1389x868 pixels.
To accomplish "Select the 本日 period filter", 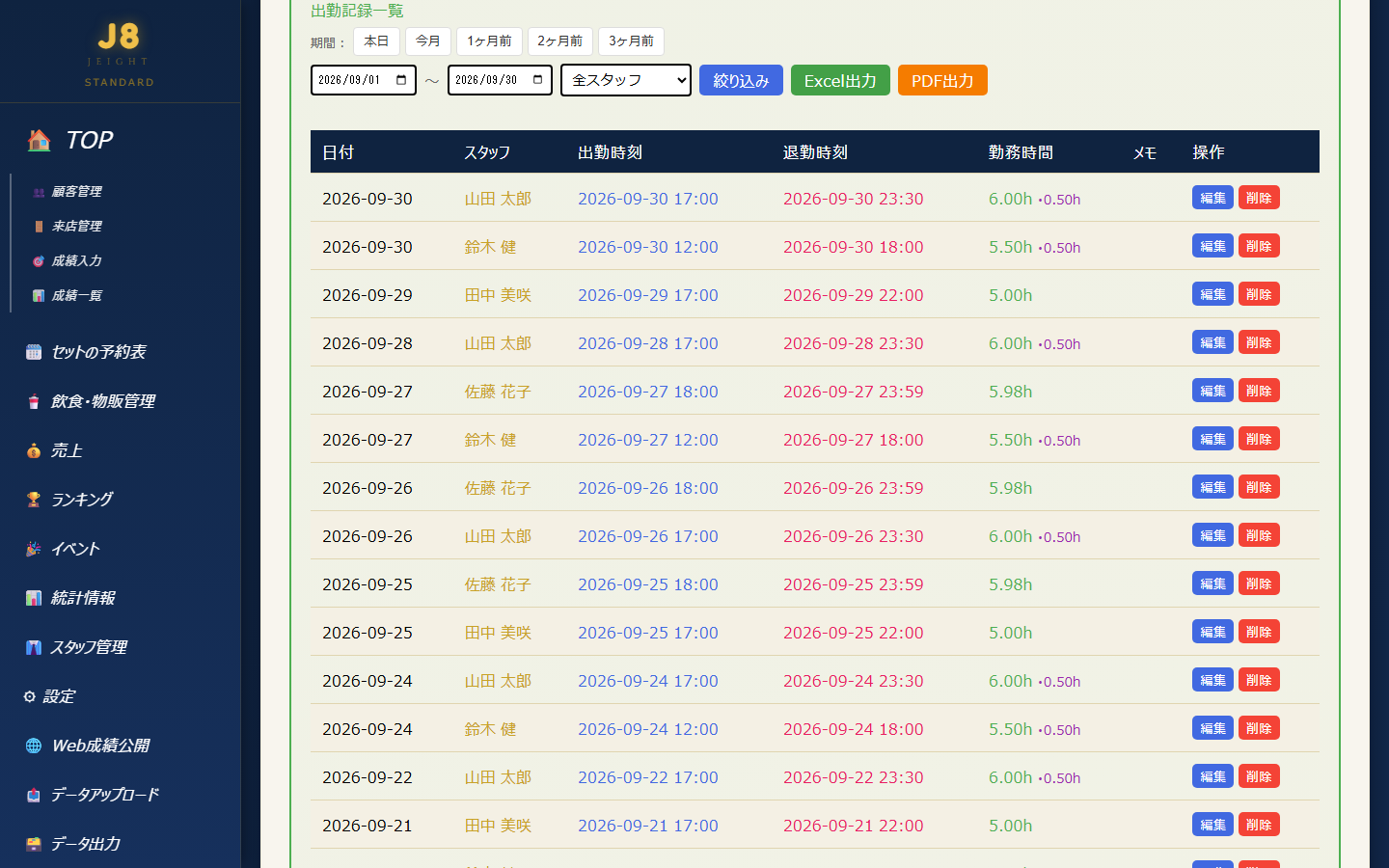I will point(376,41).
